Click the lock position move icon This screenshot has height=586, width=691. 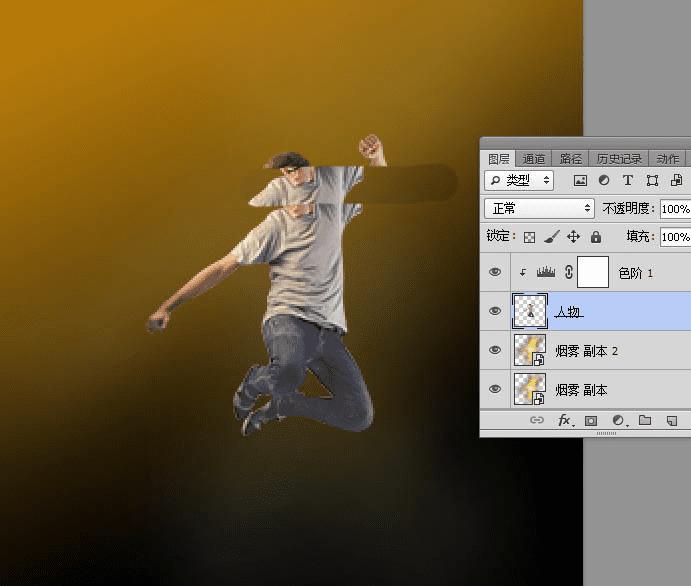[574, 237]
